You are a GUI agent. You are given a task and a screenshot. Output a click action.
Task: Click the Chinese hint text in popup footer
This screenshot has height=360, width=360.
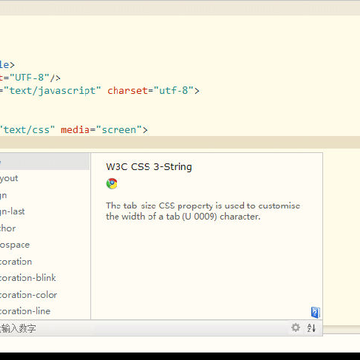(x=18, y=328)
